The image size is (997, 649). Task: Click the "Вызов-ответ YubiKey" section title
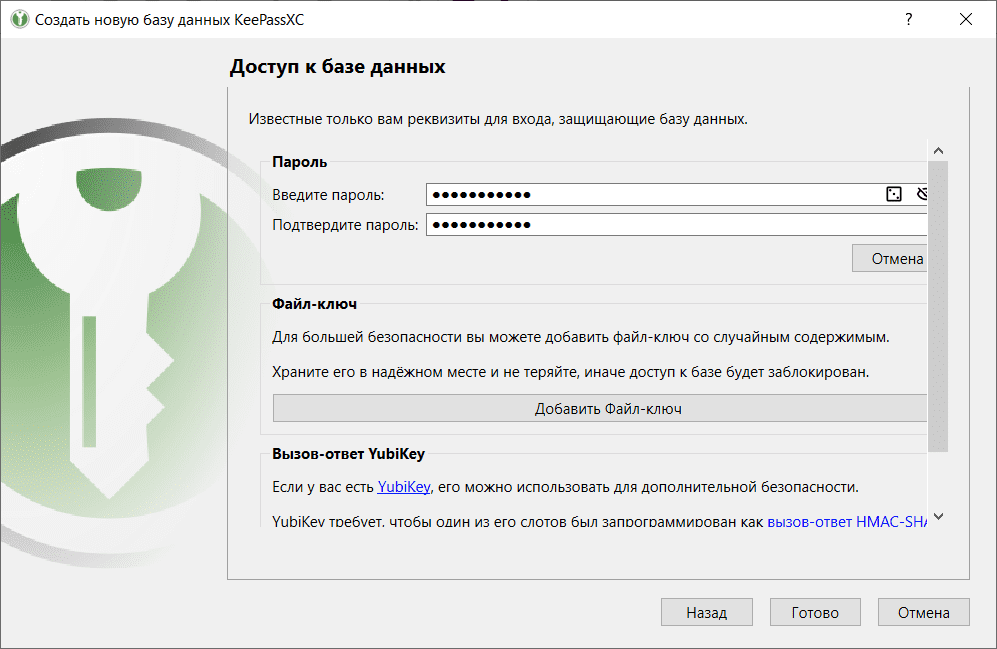[x=348, y=454]
